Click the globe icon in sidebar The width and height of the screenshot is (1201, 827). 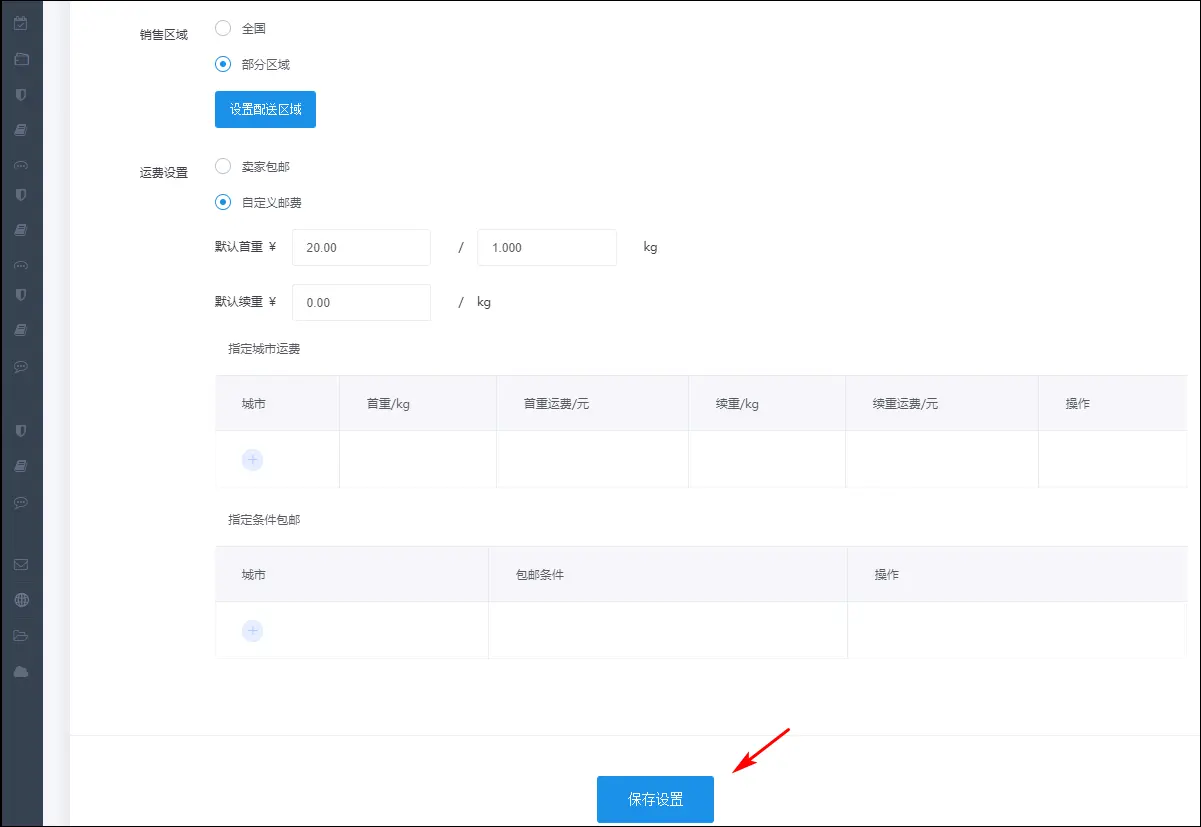pos(21,600)
